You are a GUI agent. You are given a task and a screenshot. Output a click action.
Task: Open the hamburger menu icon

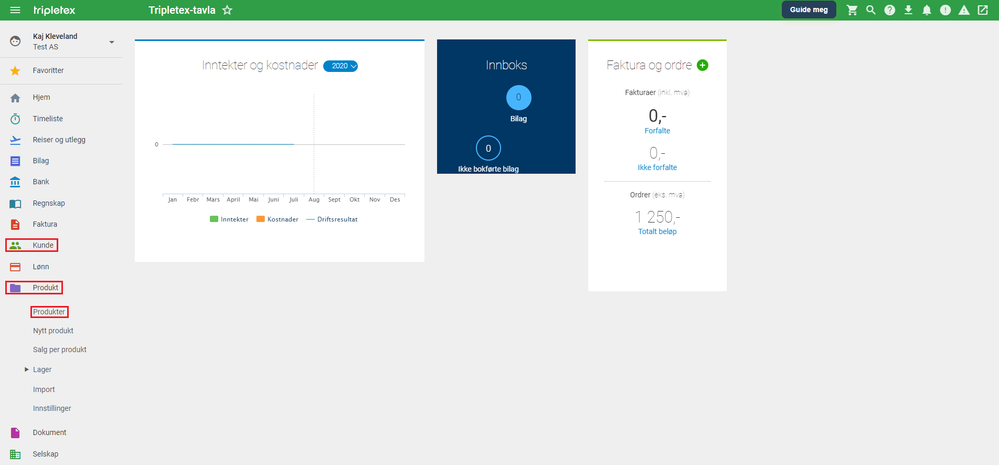pos(15,10)
